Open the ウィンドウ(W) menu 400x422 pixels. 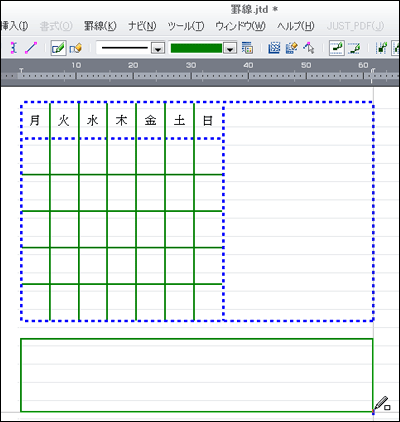point(240,26)
